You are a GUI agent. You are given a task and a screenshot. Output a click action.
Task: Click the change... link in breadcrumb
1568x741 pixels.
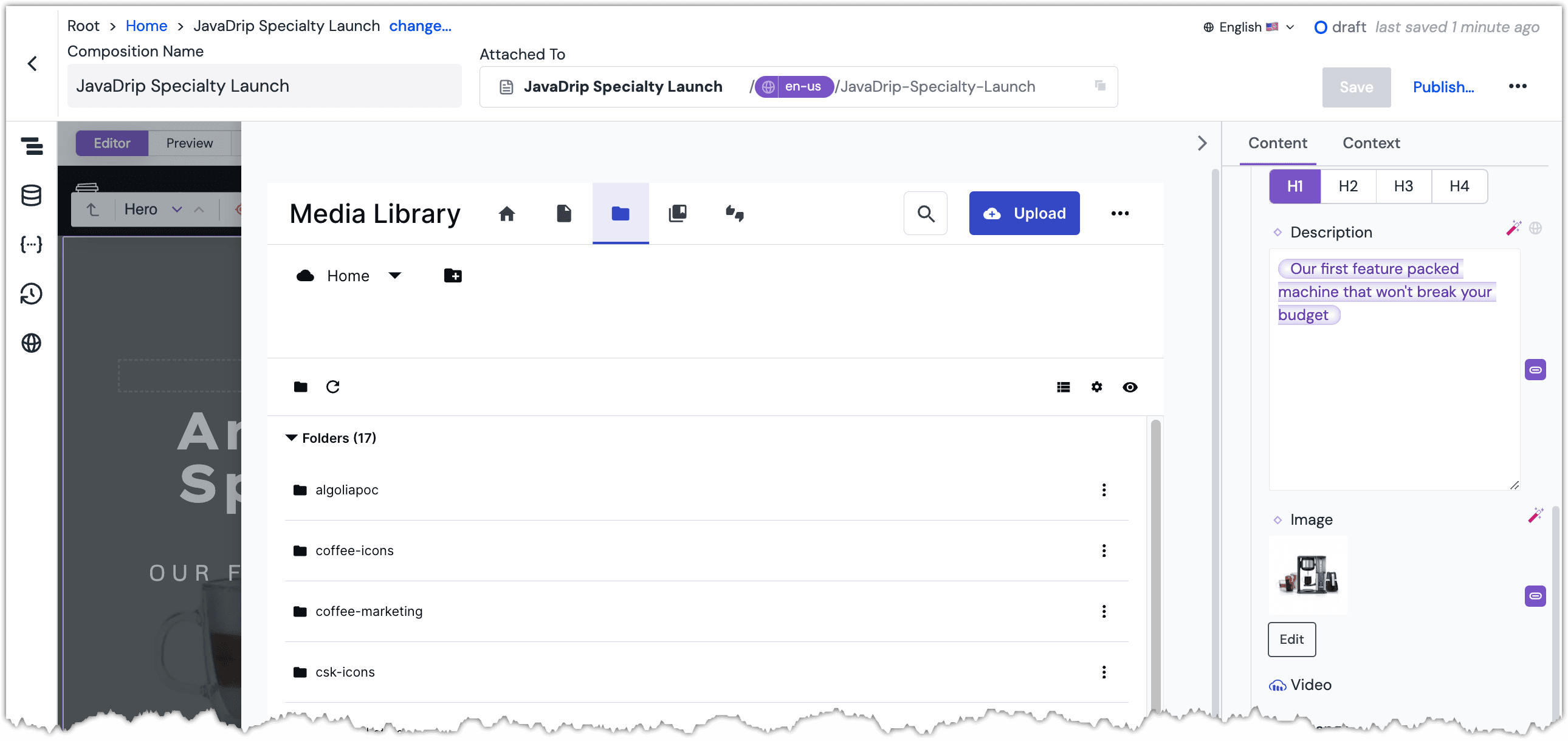click(420, 26)
